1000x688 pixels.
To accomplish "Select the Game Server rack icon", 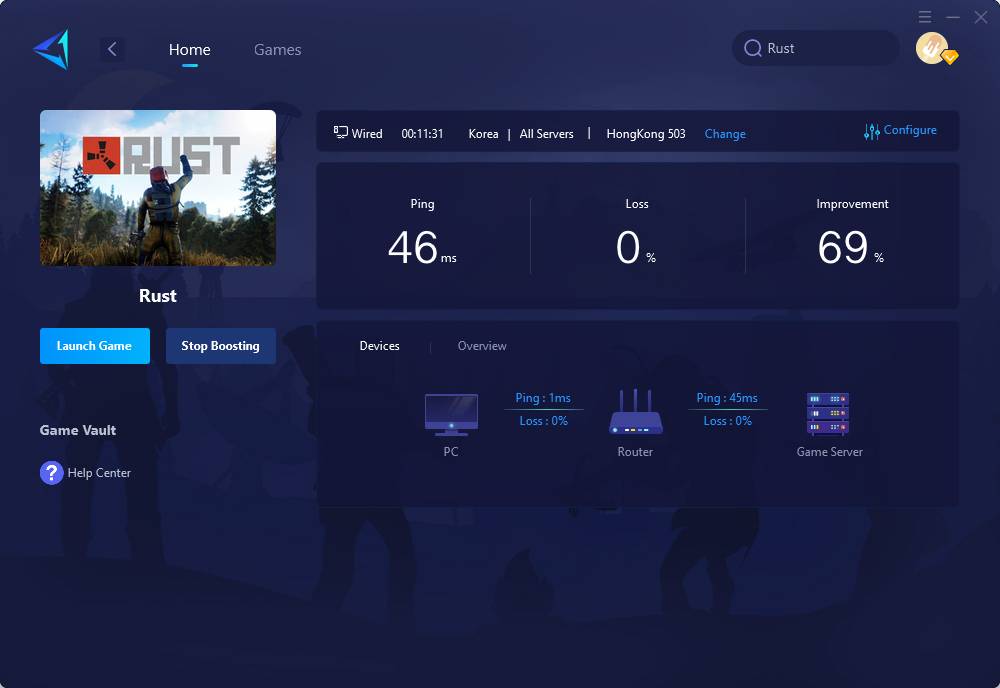I will (x=828, y=414).
